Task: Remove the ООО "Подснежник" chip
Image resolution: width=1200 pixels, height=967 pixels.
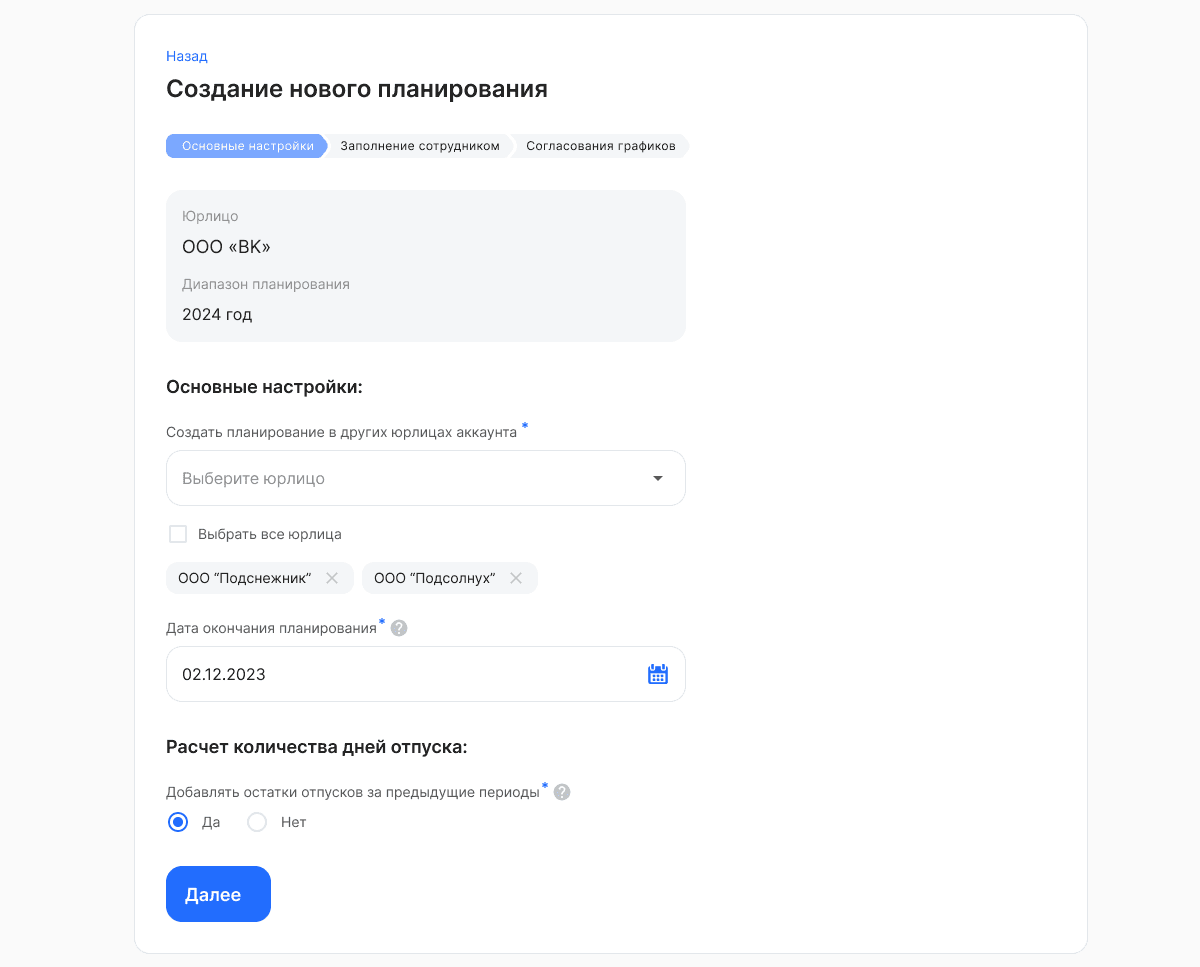Action: (x=332, y=578)
